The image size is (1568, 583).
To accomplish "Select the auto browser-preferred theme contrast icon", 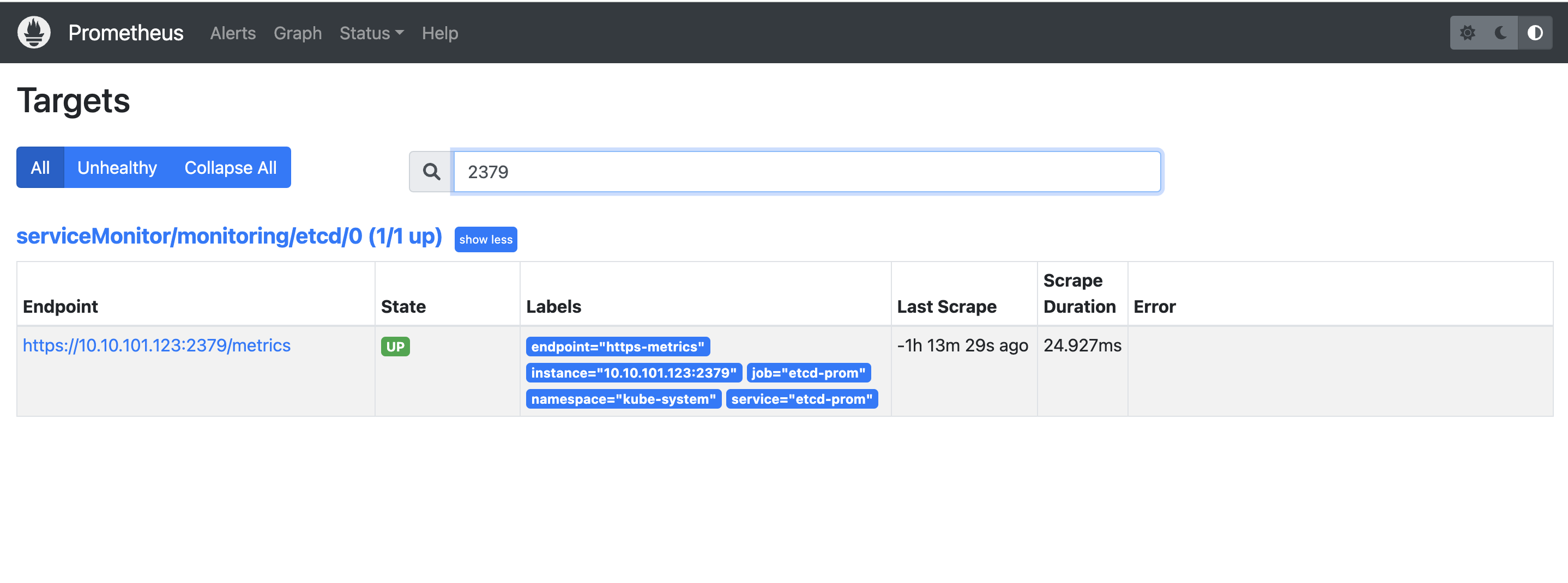I will point(1535,32).
